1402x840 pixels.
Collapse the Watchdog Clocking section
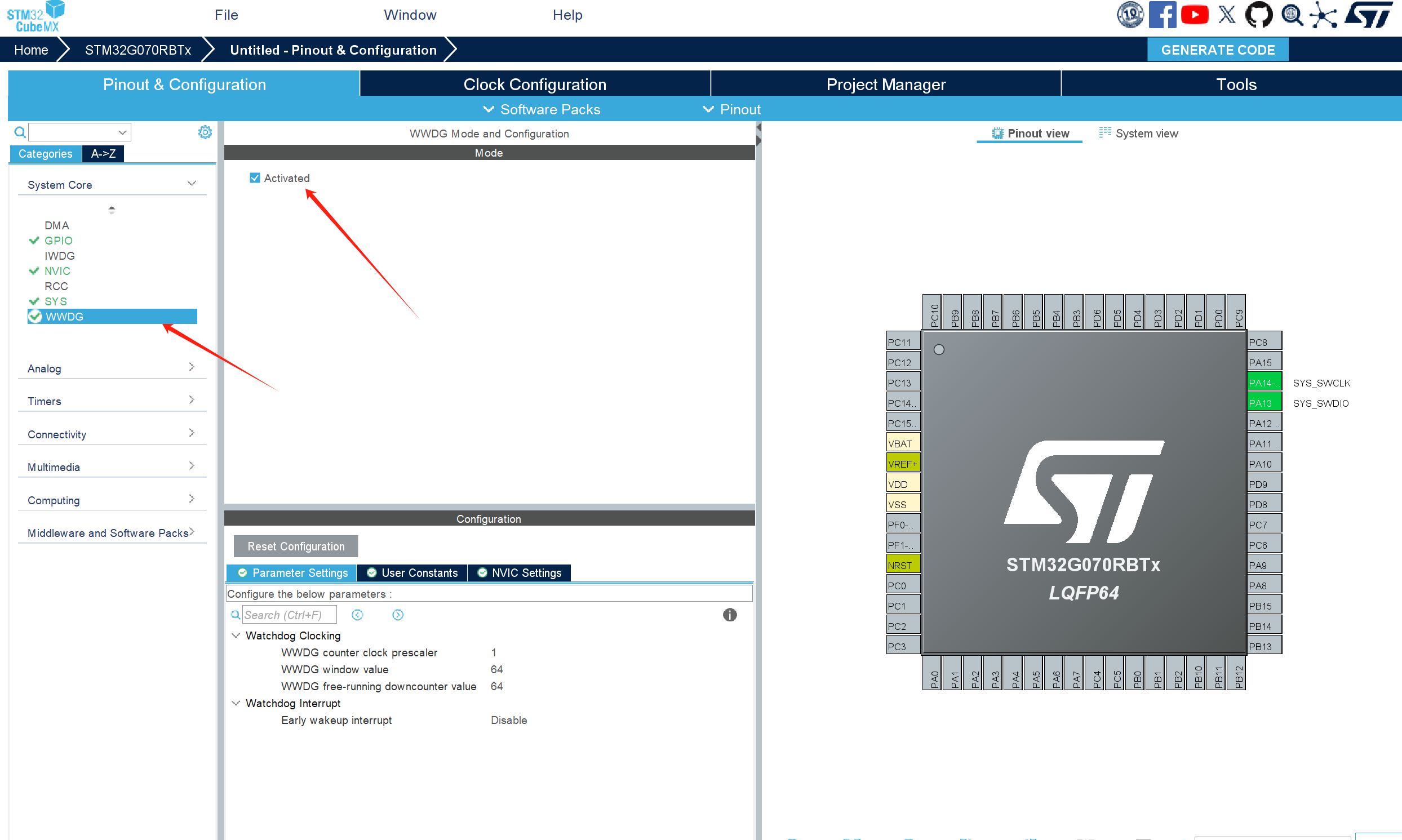236,635
